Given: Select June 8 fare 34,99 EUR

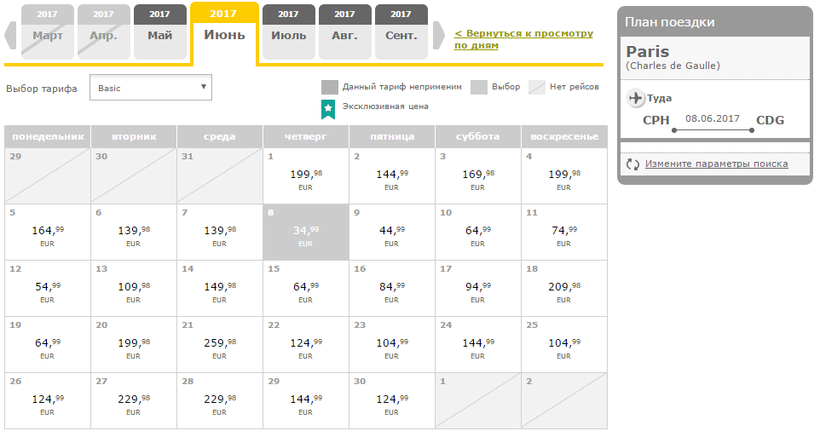Looking at the screenshot, I should (x=306, y=231).
